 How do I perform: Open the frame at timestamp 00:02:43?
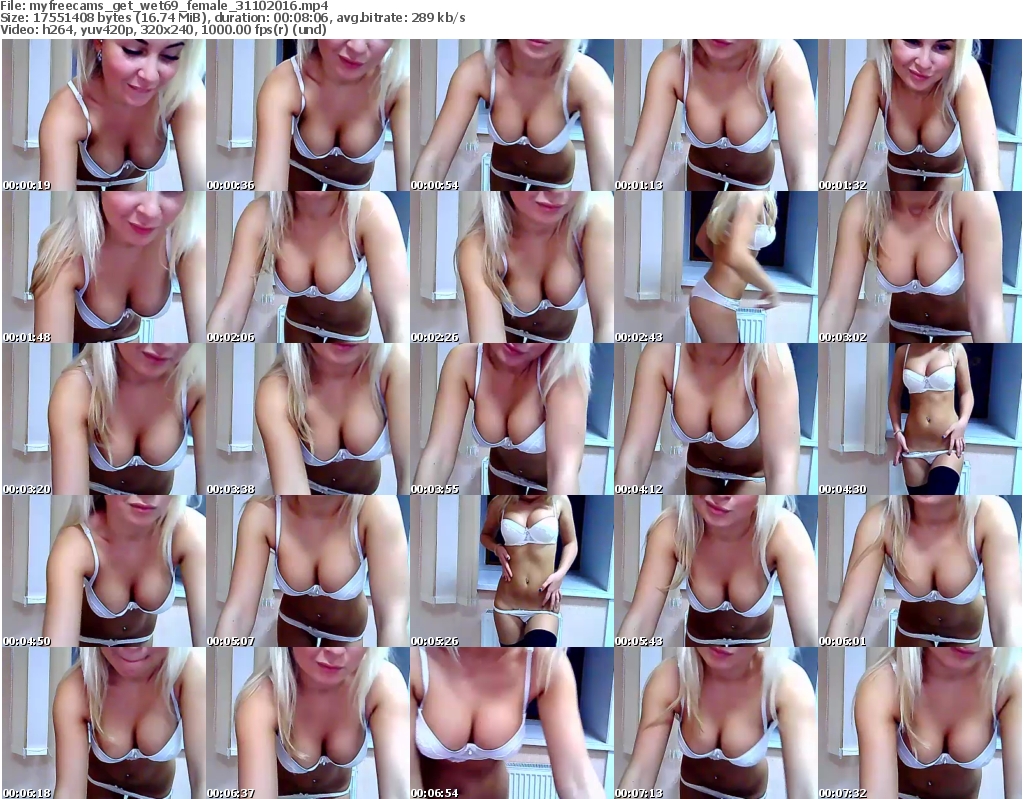715,267
